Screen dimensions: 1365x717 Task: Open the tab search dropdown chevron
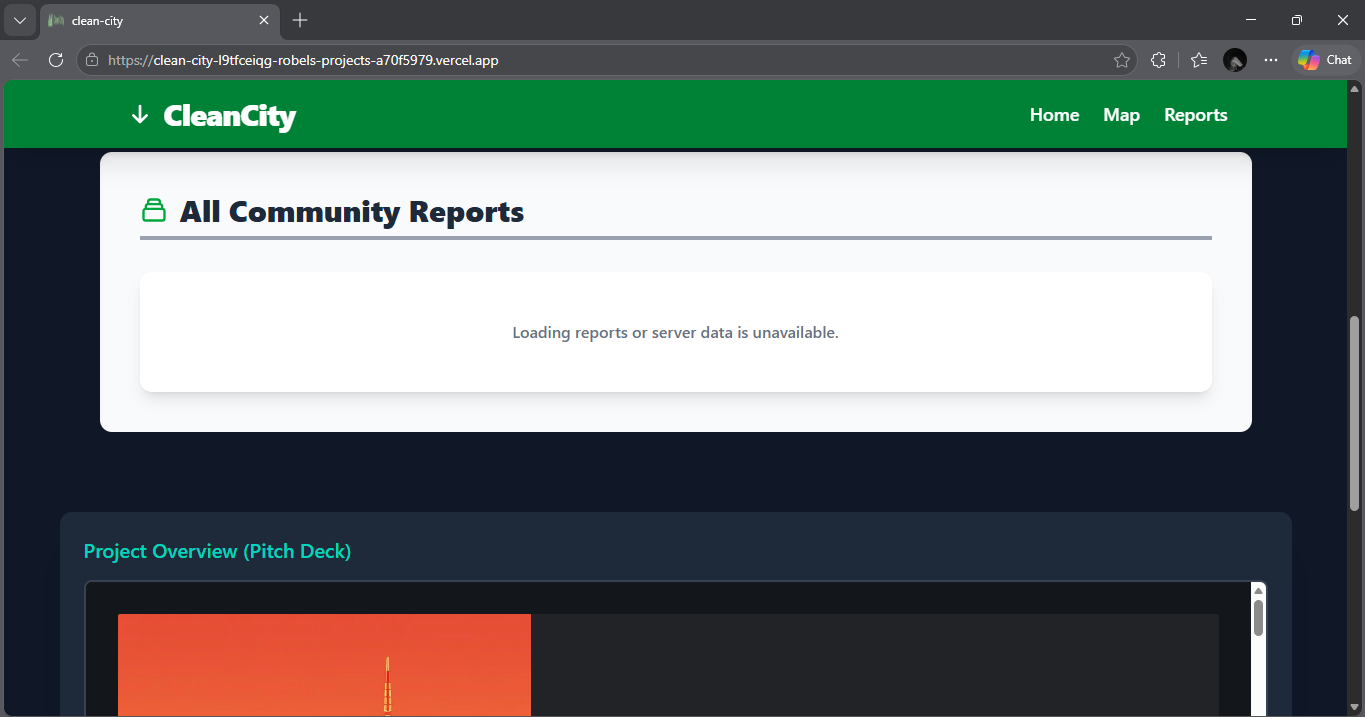click(x=20, y=20)
